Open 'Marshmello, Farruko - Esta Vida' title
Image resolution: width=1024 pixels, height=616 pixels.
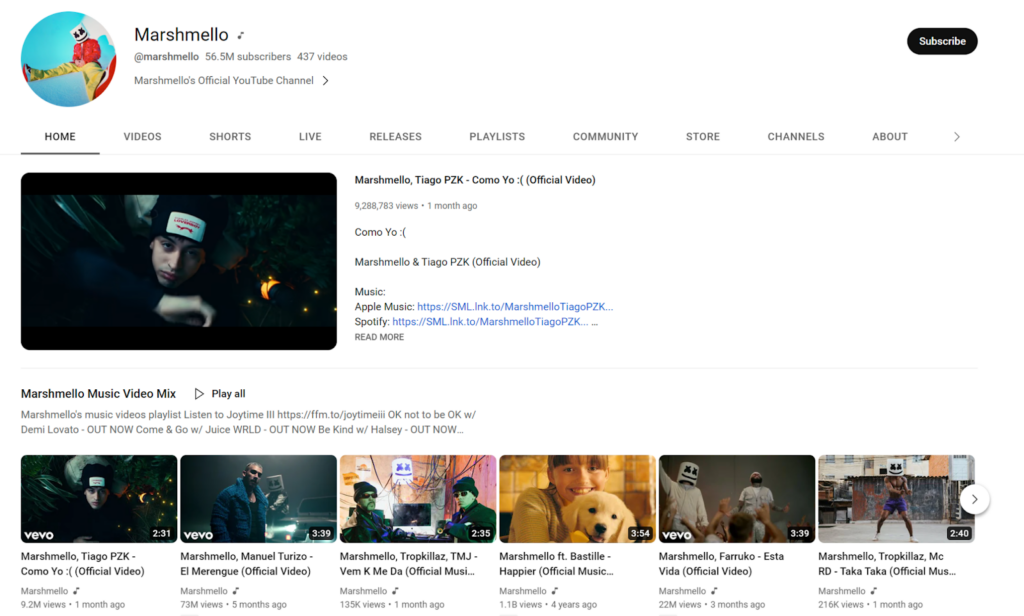point(722,564)
